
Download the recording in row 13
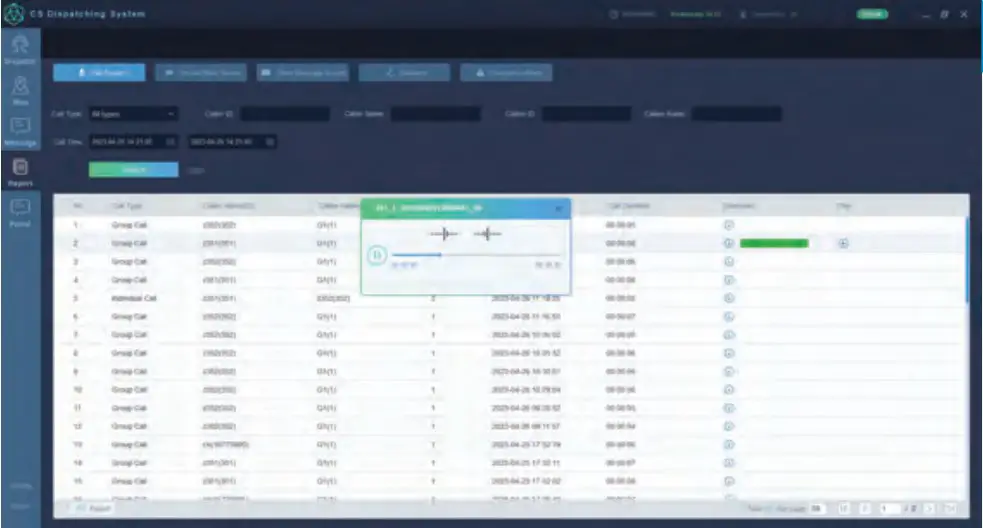[728, 445]
